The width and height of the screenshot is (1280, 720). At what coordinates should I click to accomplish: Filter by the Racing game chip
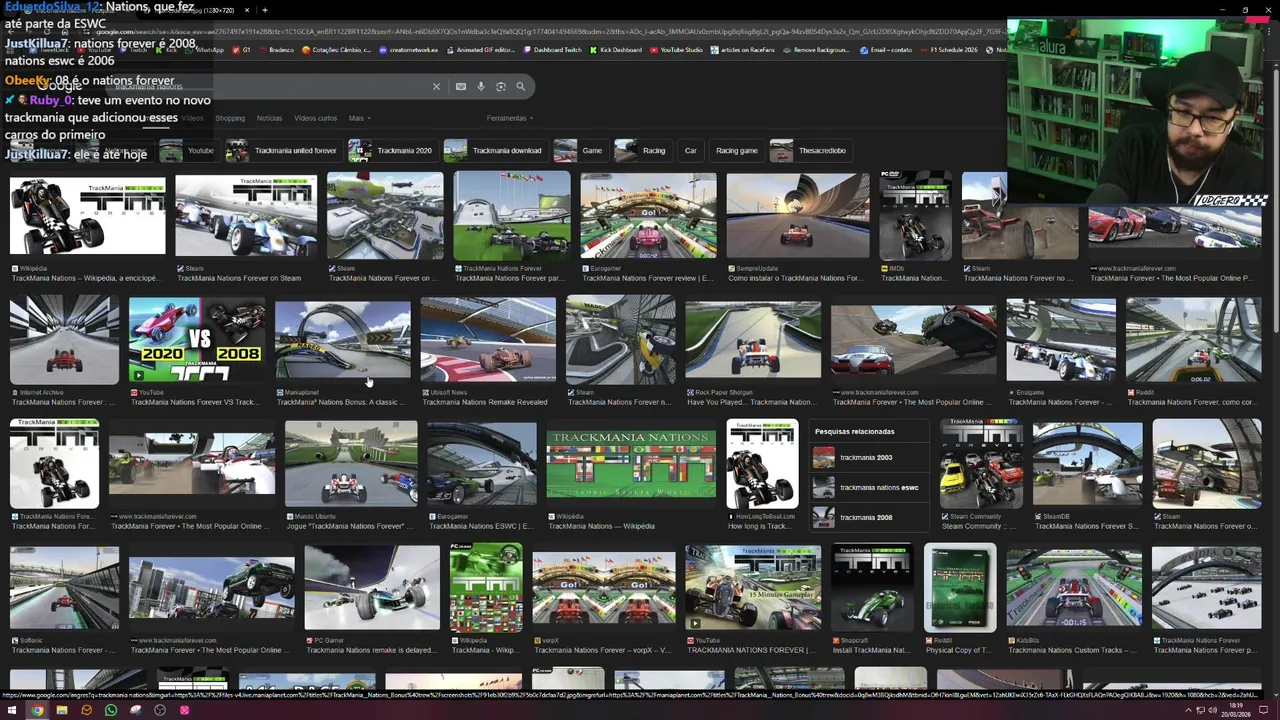click(x=736, y=151)
